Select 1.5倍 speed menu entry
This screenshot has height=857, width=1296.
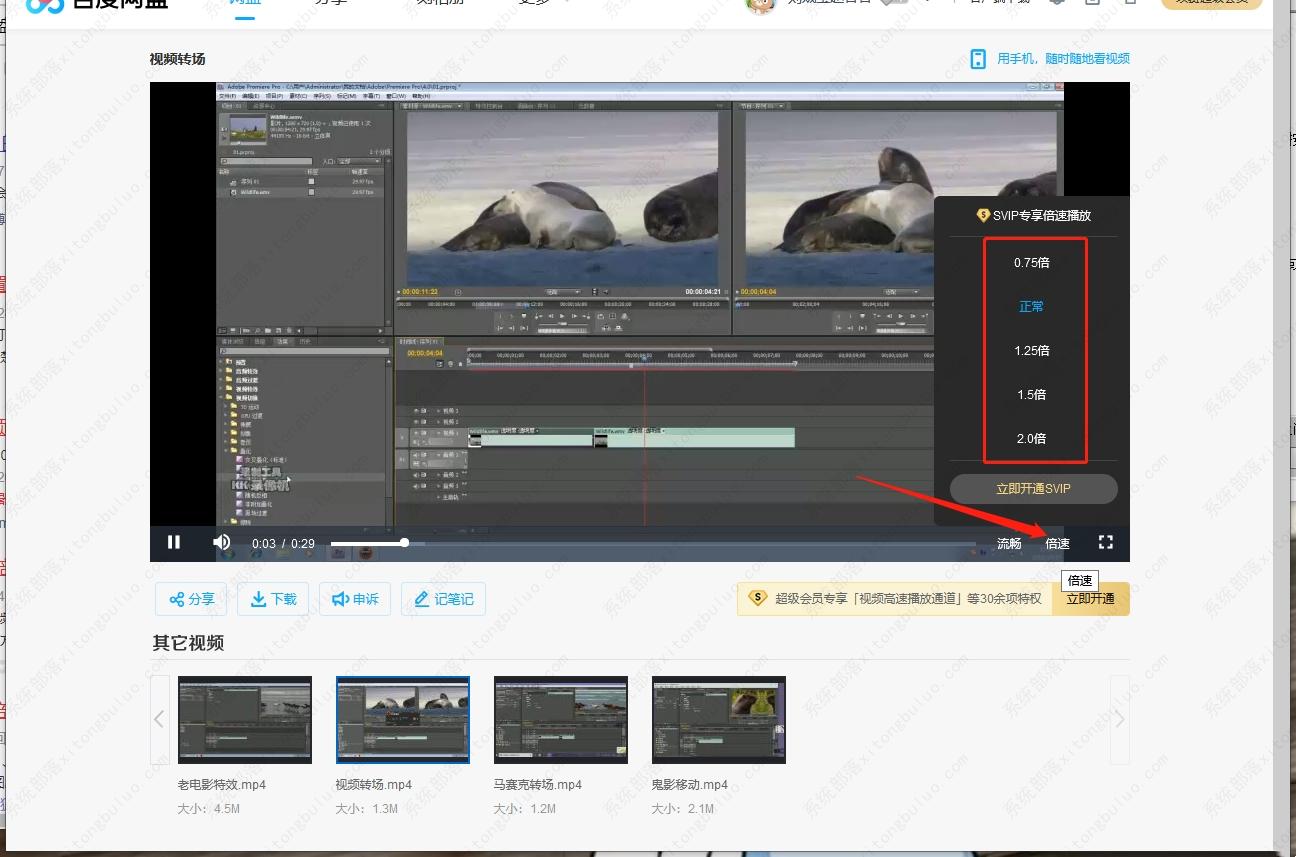coord(1032,395)
